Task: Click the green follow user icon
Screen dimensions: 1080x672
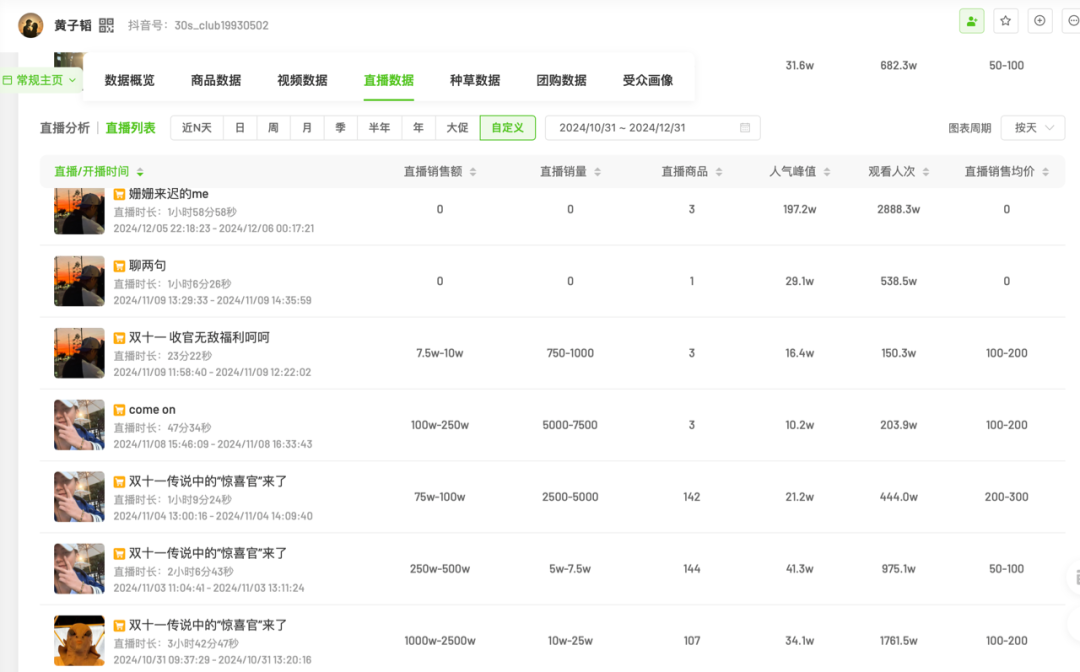Action: pyautogui.click(x=971, y=21)
